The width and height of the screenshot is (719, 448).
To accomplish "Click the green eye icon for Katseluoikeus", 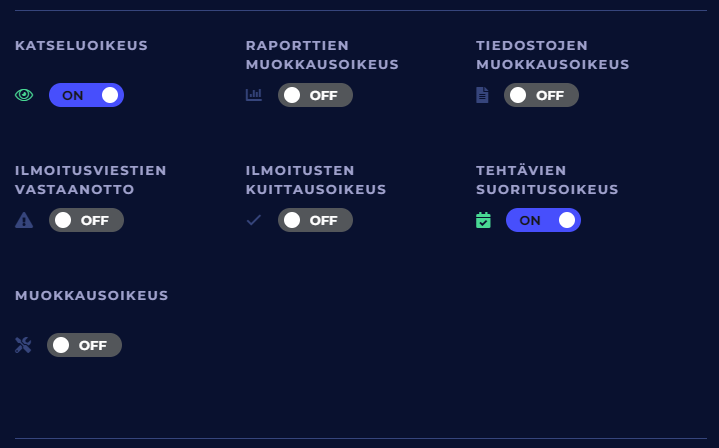I will (25, 95).
